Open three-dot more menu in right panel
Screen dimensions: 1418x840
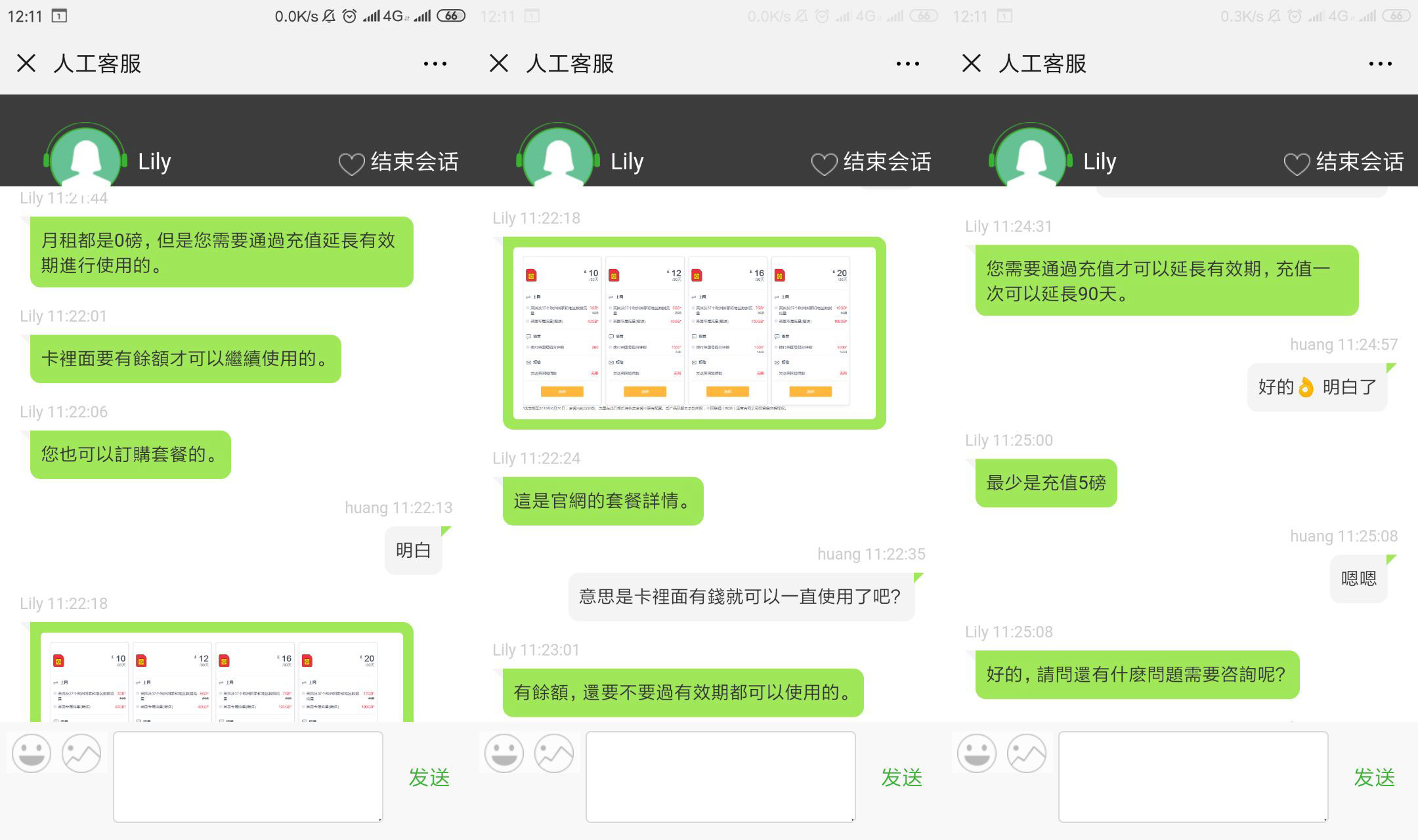point(1381,64)
